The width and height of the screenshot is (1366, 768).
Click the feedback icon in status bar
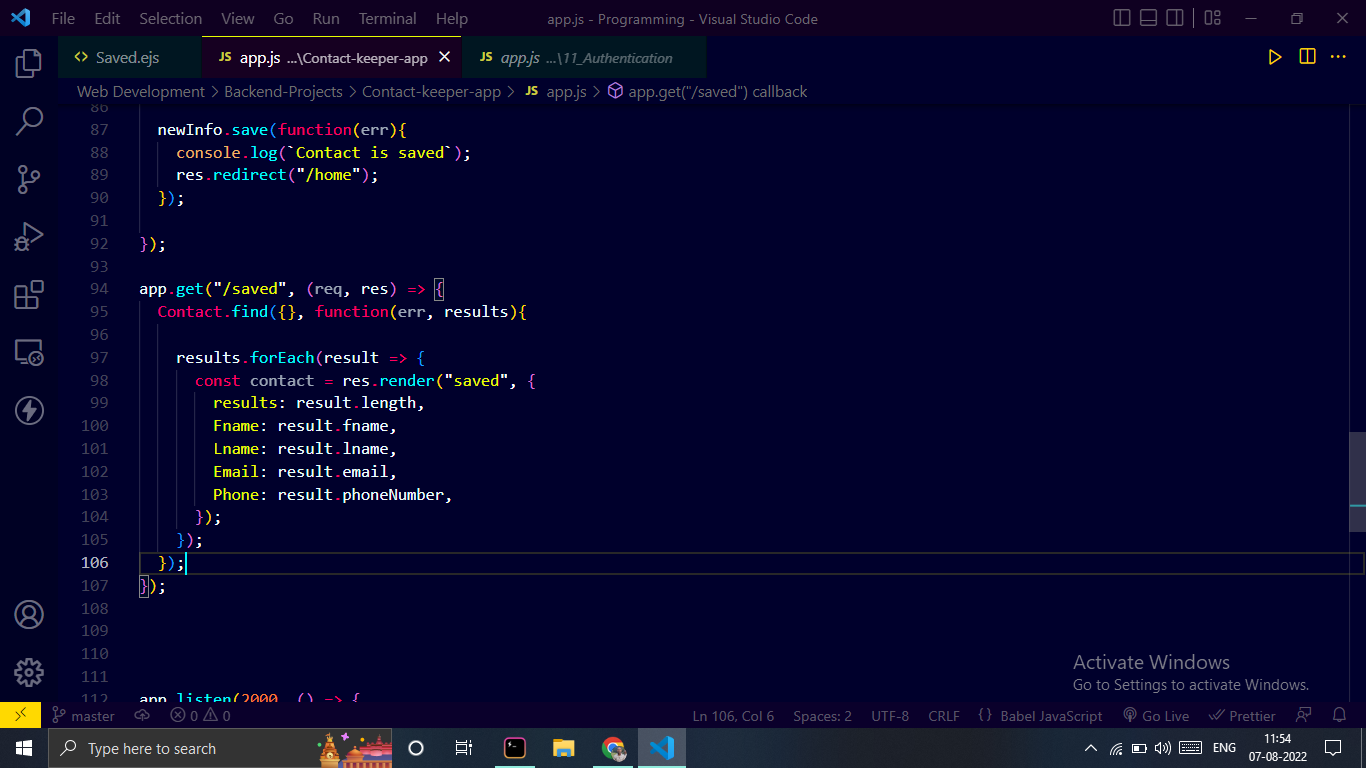(x=1304, y=716)
